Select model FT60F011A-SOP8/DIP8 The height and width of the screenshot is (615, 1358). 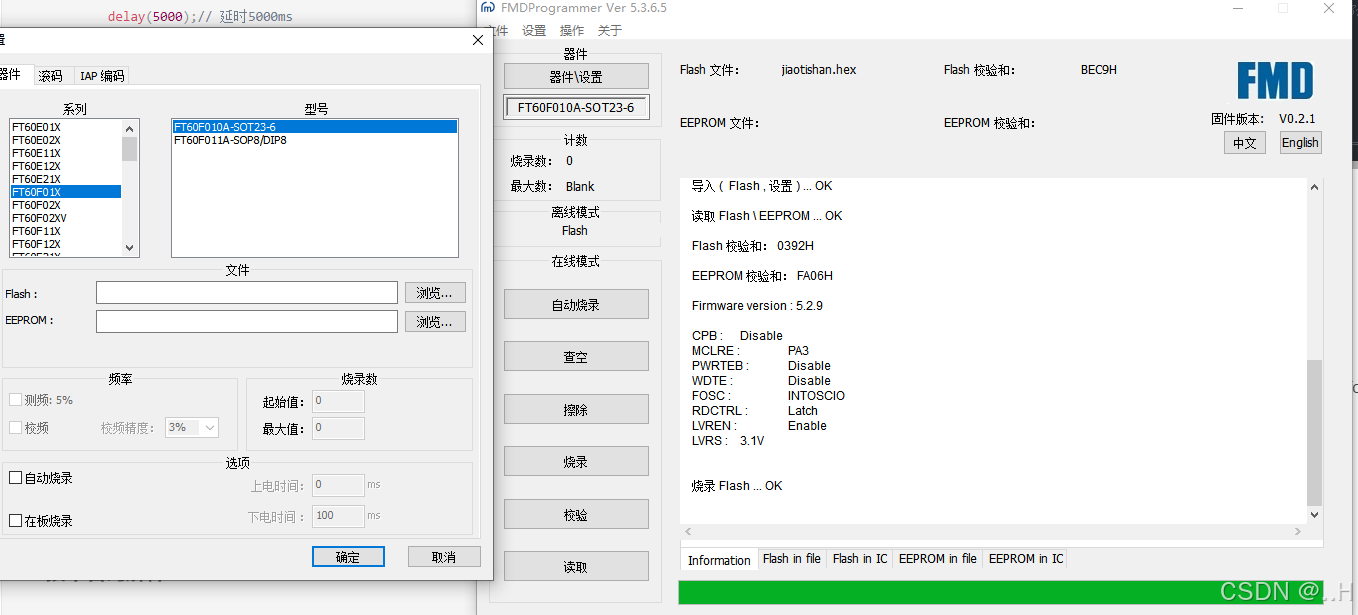pos(315,140)
